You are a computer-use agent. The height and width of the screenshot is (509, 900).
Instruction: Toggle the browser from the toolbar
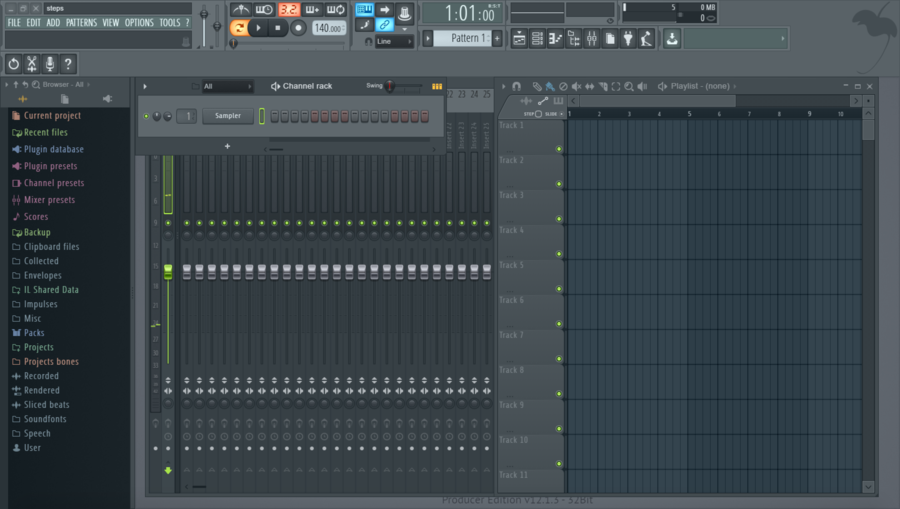click(574, 38)
